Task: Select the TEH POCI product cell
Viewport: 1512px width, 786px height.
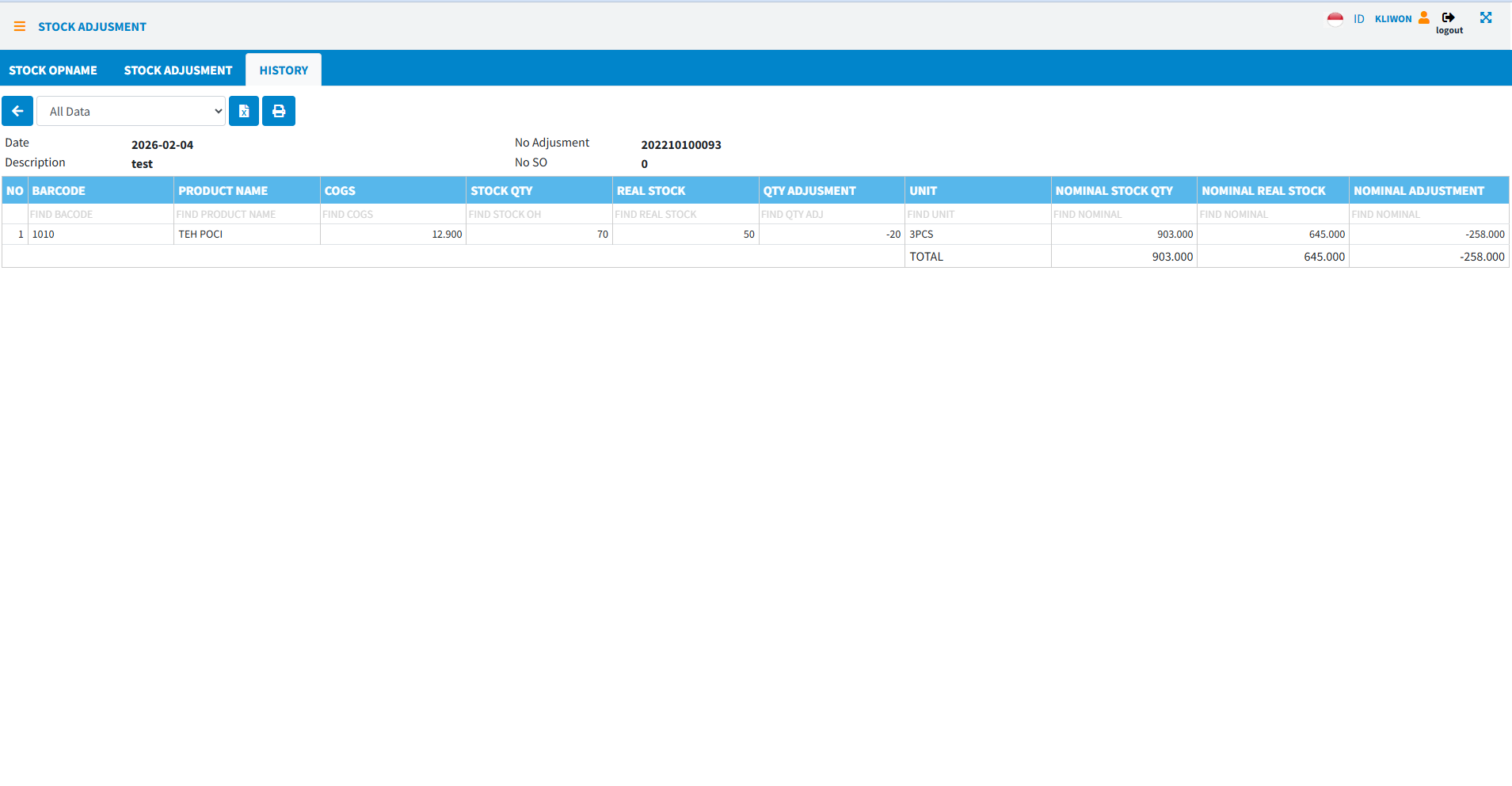Action: (247, 235)
